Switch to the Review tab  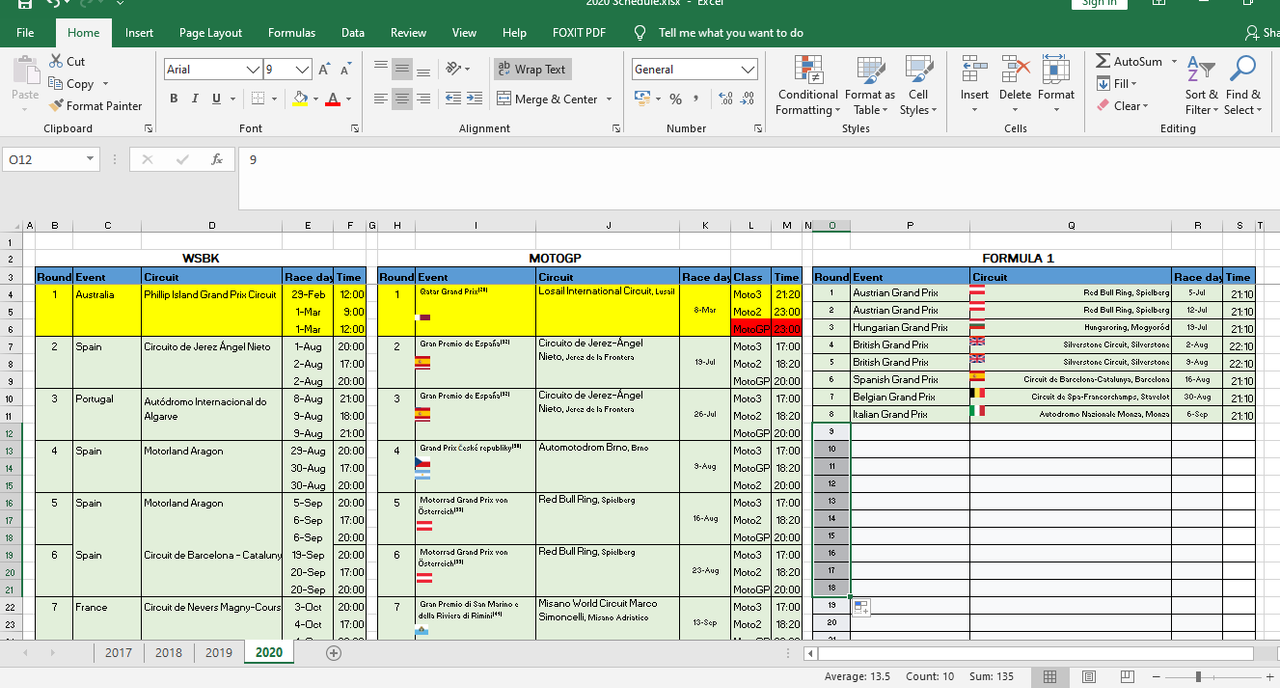pyautogui.click(x=408, y=33)
